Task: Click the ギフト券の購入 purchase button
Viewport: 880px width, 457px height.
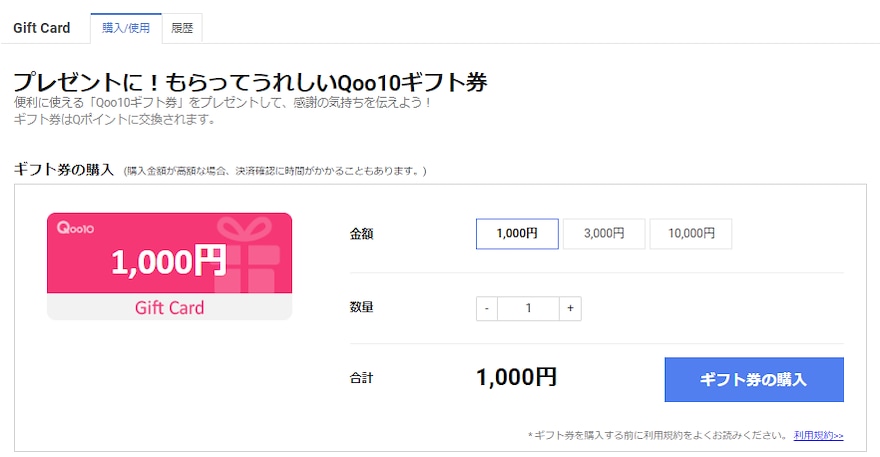Action: pos(754,380)
